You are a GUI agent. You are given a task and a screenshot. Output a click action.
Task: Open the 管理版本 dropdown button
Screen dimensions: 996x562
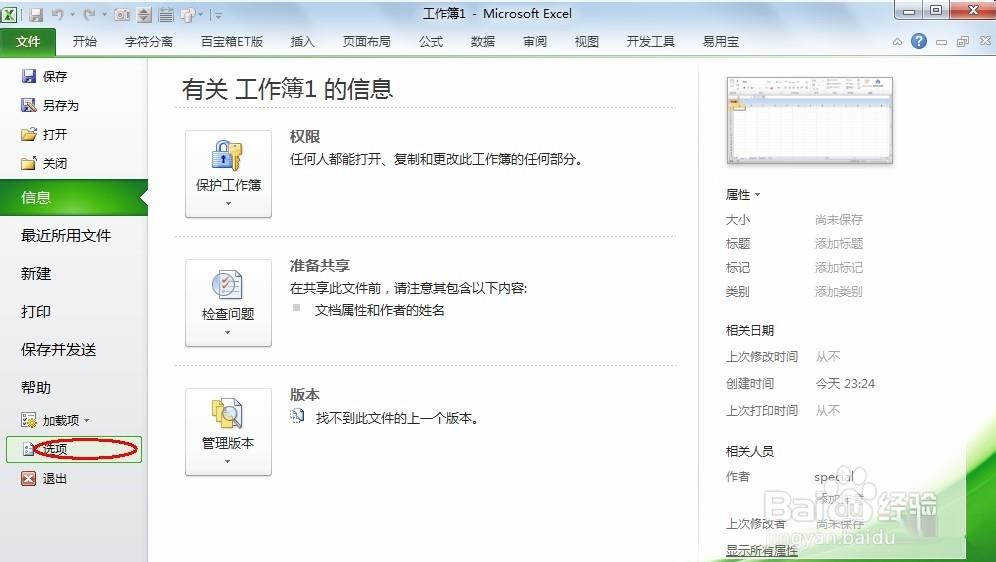pyautogui.click(x=228, y=432)
